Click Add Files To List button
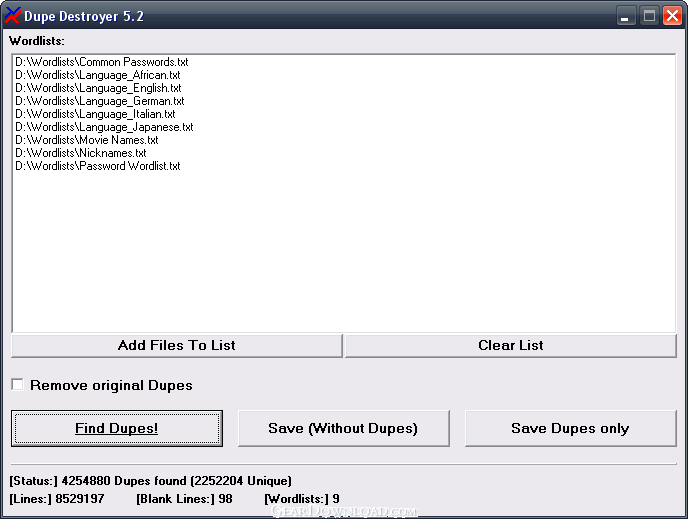688x519 pixels. [x=177, y=345]
